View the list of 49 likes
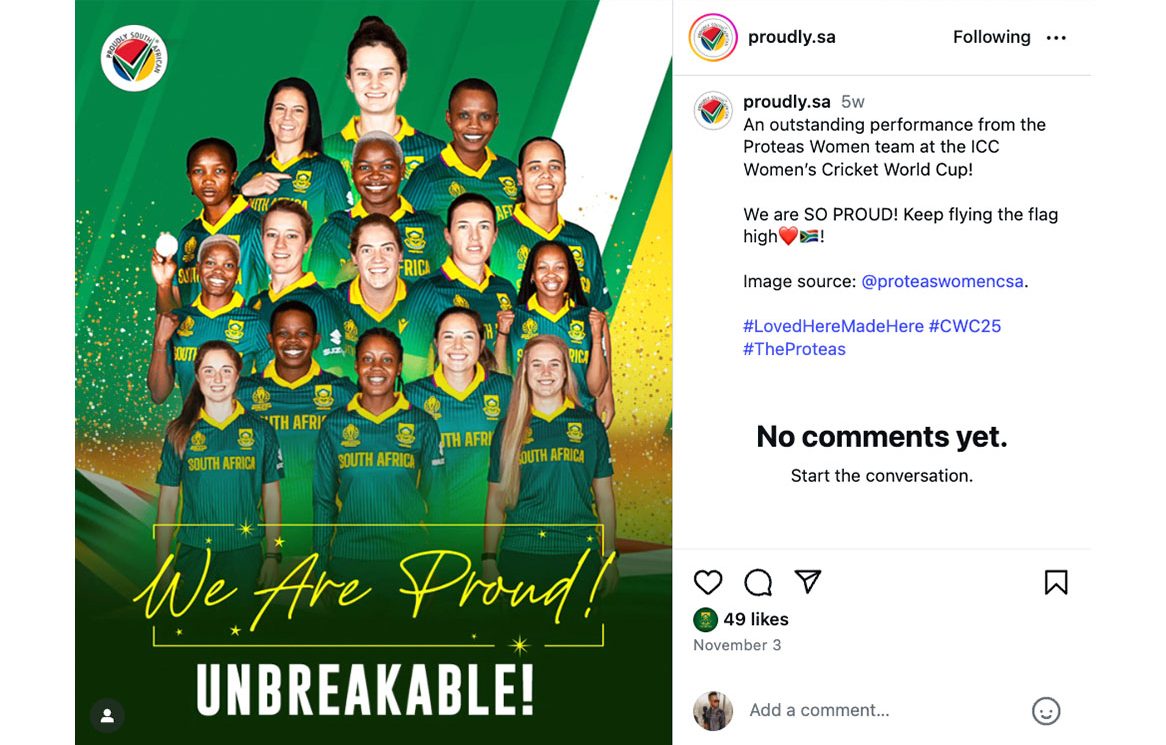 click(756, 620)
